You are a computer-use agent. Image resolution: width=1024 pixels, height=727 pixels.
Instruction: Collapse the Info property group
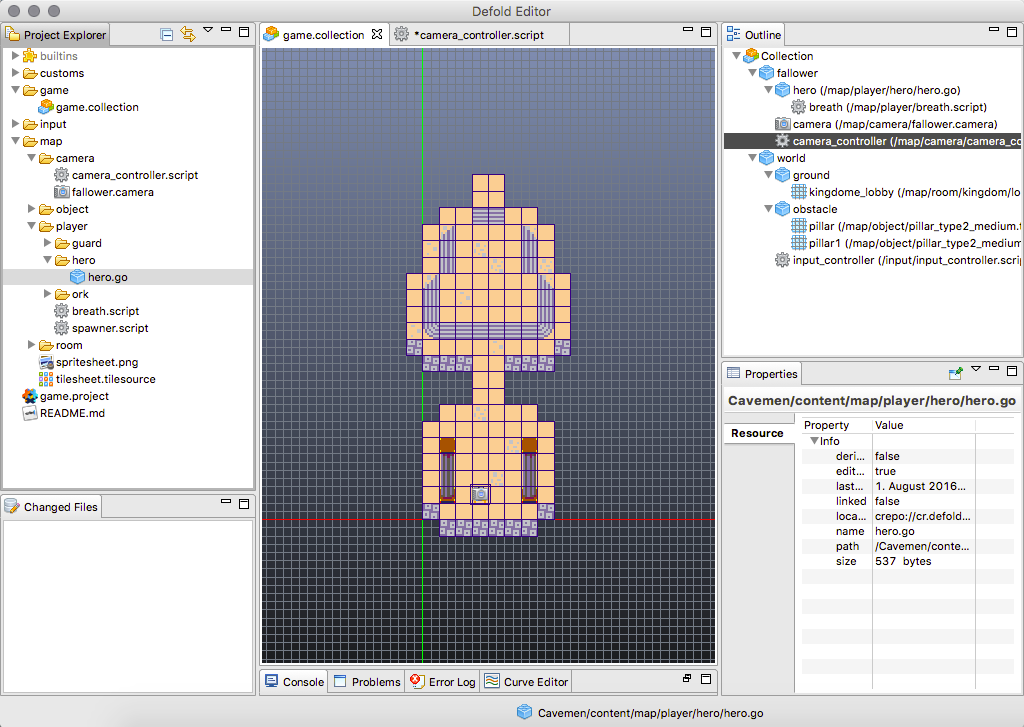point(814,441)
